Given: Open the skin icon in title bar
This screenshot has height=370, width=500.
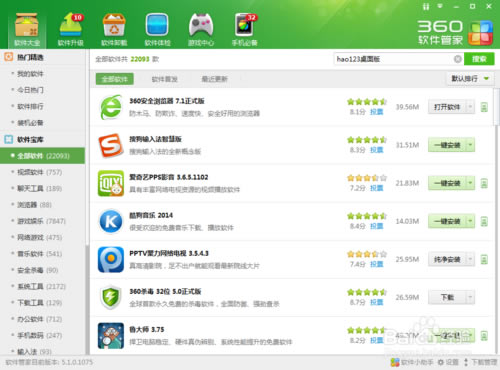Looking at the screenshot, I should [x=426, y=6].
